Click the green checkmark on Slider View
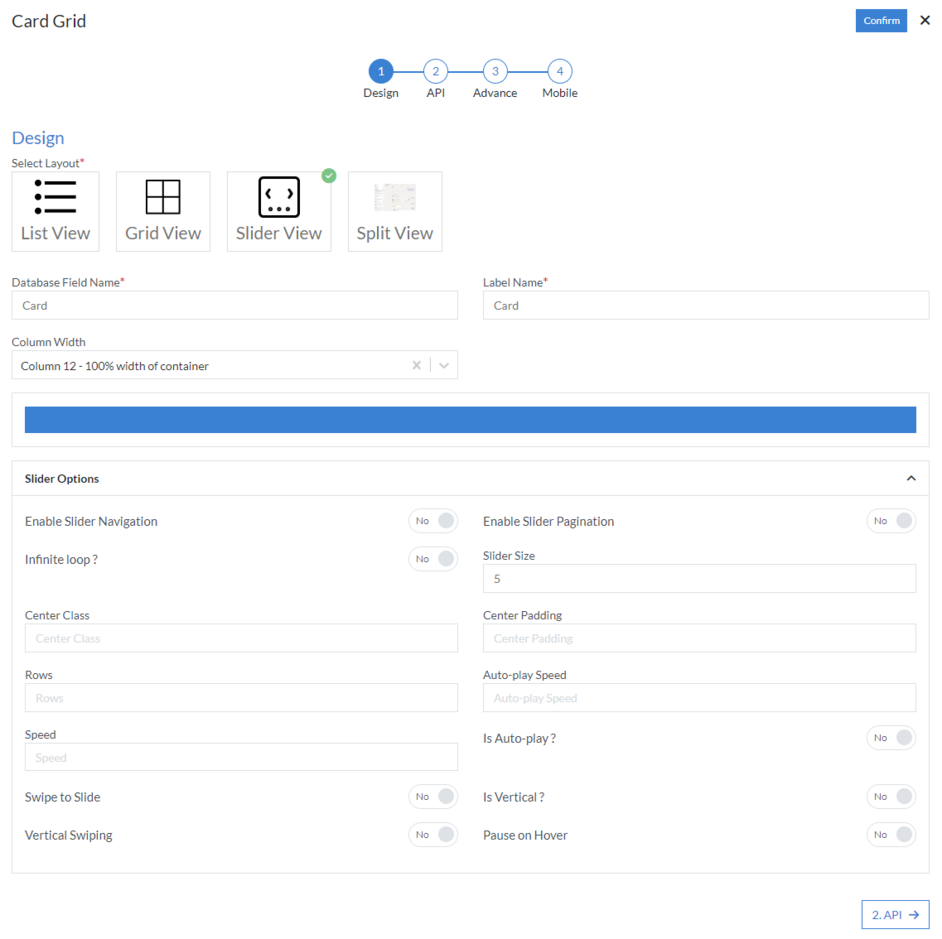942x939 pixels. pos(329,175)
